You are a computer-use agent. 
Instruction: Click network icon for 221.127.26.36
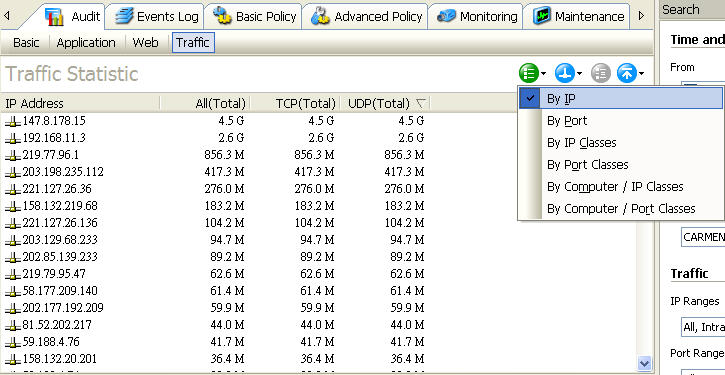point(13,190)
